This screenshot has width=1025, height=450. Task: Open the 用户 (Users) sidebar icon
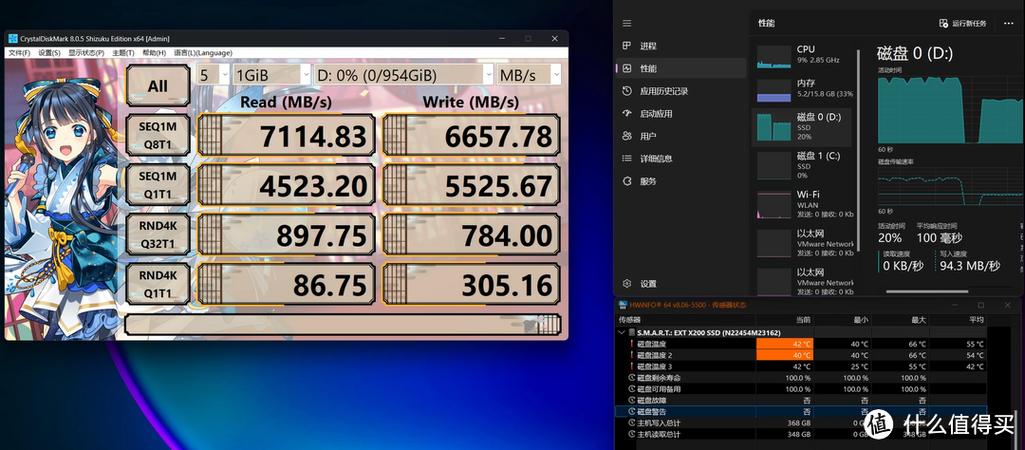(x=627, y=136)
